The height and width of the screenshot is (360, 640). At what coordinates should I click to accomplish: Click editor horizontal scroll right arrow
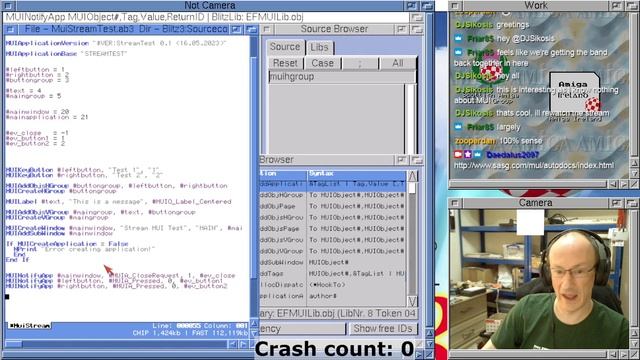tap(243, 344)
